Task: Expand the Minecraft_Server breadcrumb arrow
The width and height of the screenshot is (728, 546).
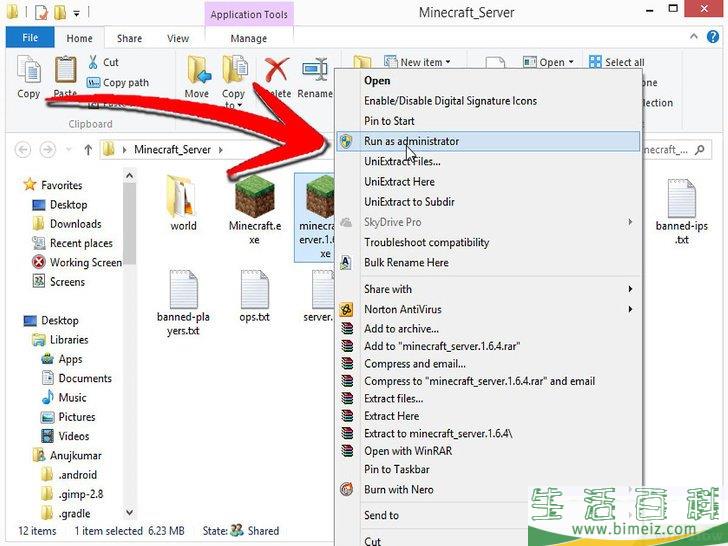Action: [221, 150]
